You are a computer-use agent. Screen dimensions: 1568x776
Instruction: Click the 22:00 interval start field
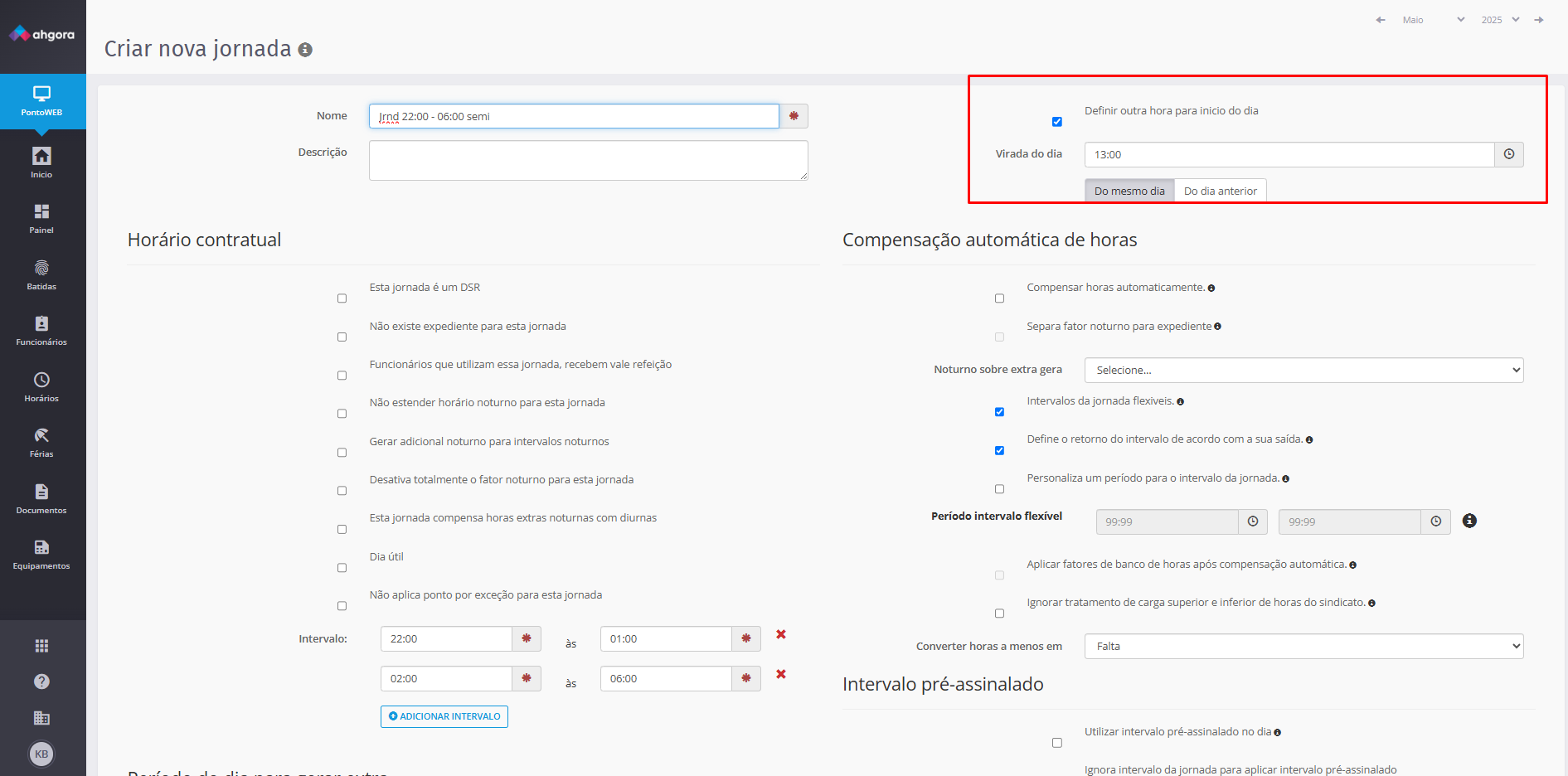pos(446,639)
